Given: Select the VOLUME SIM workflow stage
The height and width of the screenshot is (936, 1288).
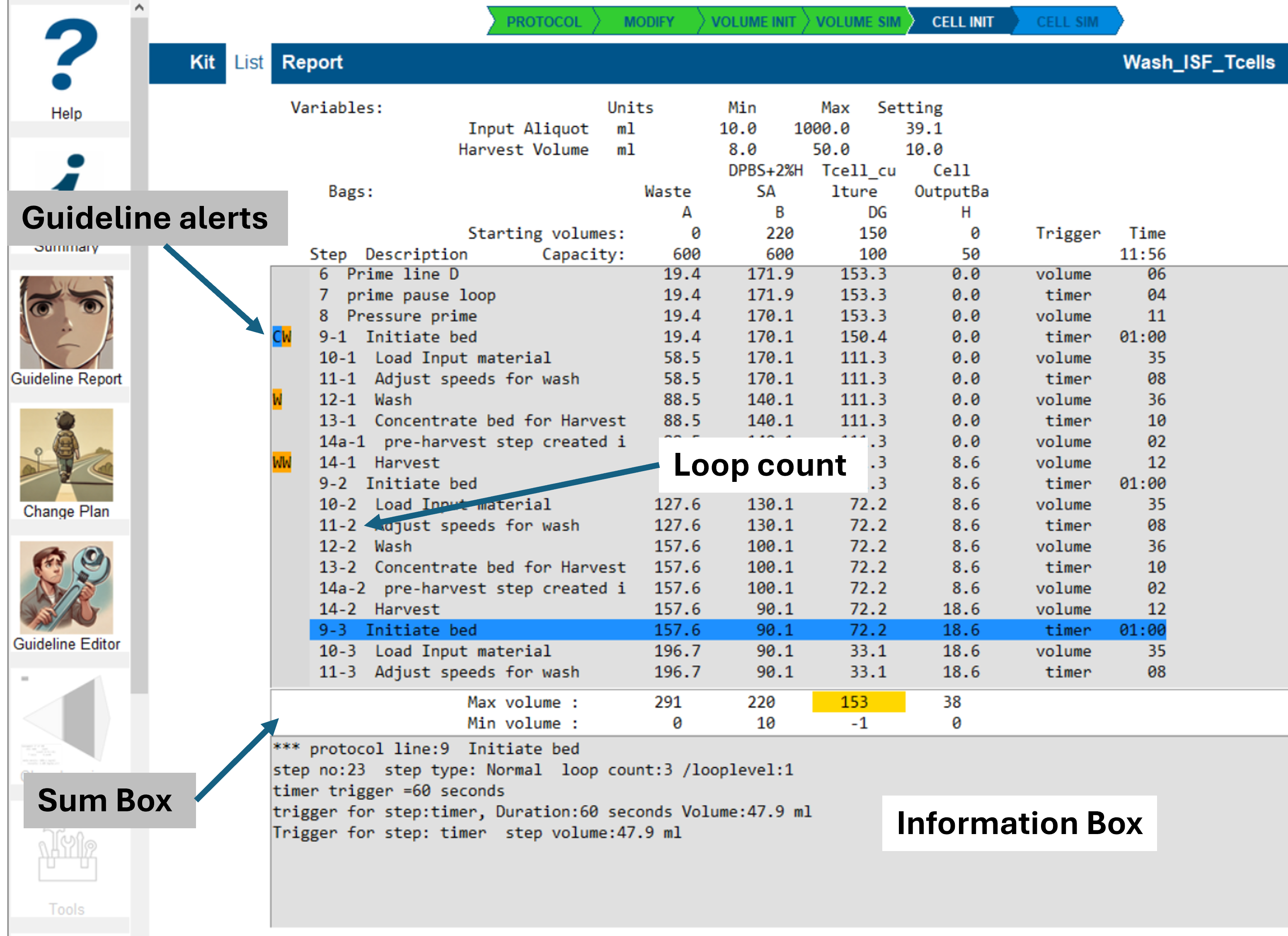Looking at the screenshot, I should [857, 22].
